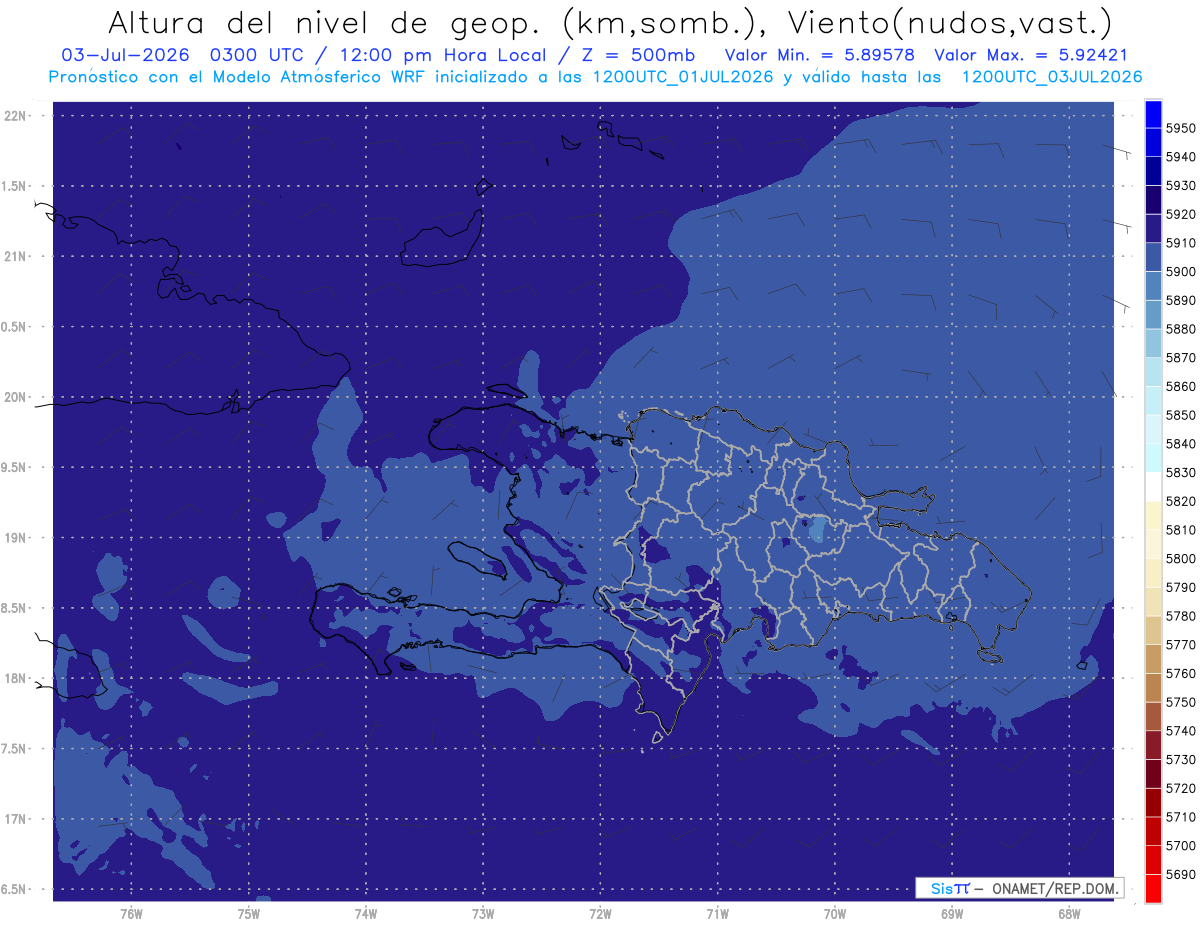The width and height of the screenshot is (1200, 927).
Task: Click the latitude label 17N
Action: coord(16,819)
